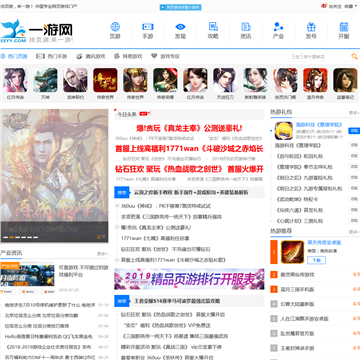Switch to the 腾讯游戏 tab
Image resolution: width=360 pixels, height=360 pixels.
point(90,56)
